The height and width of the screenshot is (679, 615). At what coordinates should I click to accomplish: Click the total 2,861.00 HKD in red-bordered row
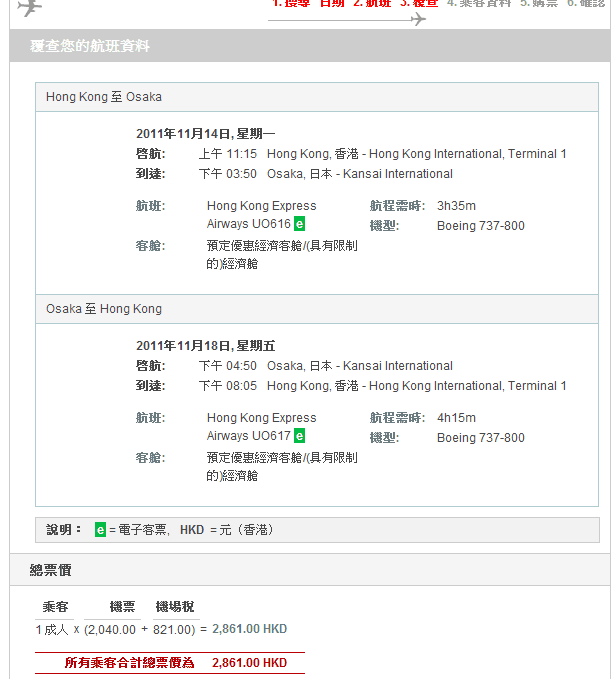(x=249, y=662)
